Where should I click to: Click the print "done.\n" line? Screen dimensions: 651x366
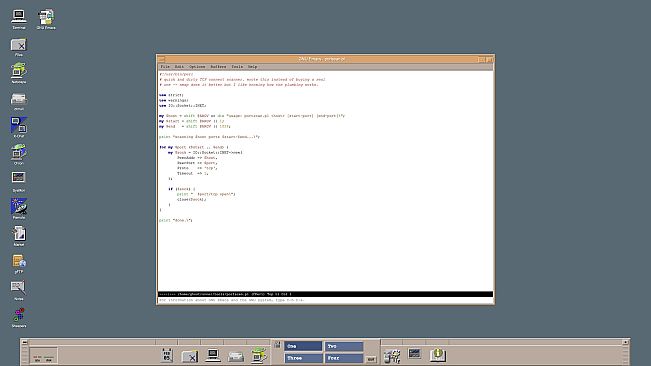click(176, 220)
